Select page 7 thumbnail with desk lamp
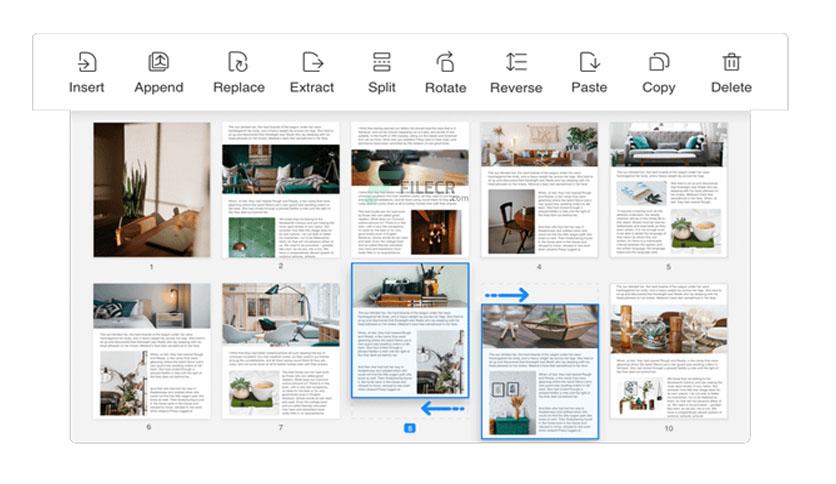 (281, 351)
